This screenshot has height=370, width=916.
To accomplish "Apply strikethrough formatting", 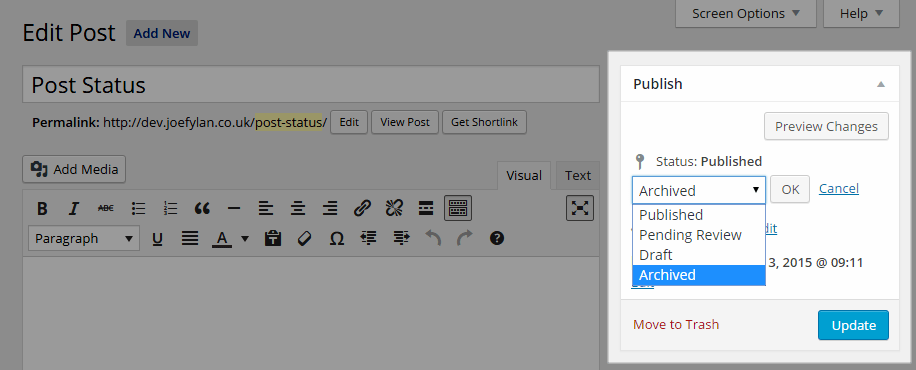I will [x=106, y=208].
